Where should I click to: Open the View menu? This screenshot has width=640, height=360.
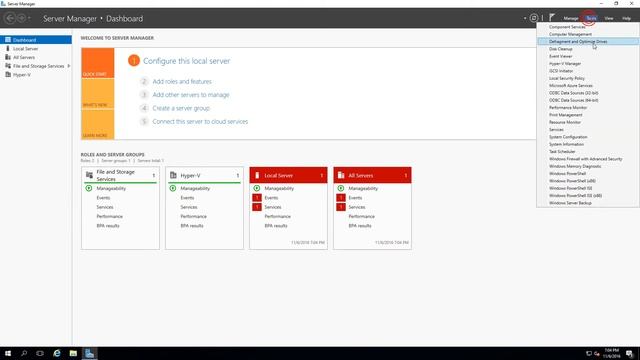[609, 18]
